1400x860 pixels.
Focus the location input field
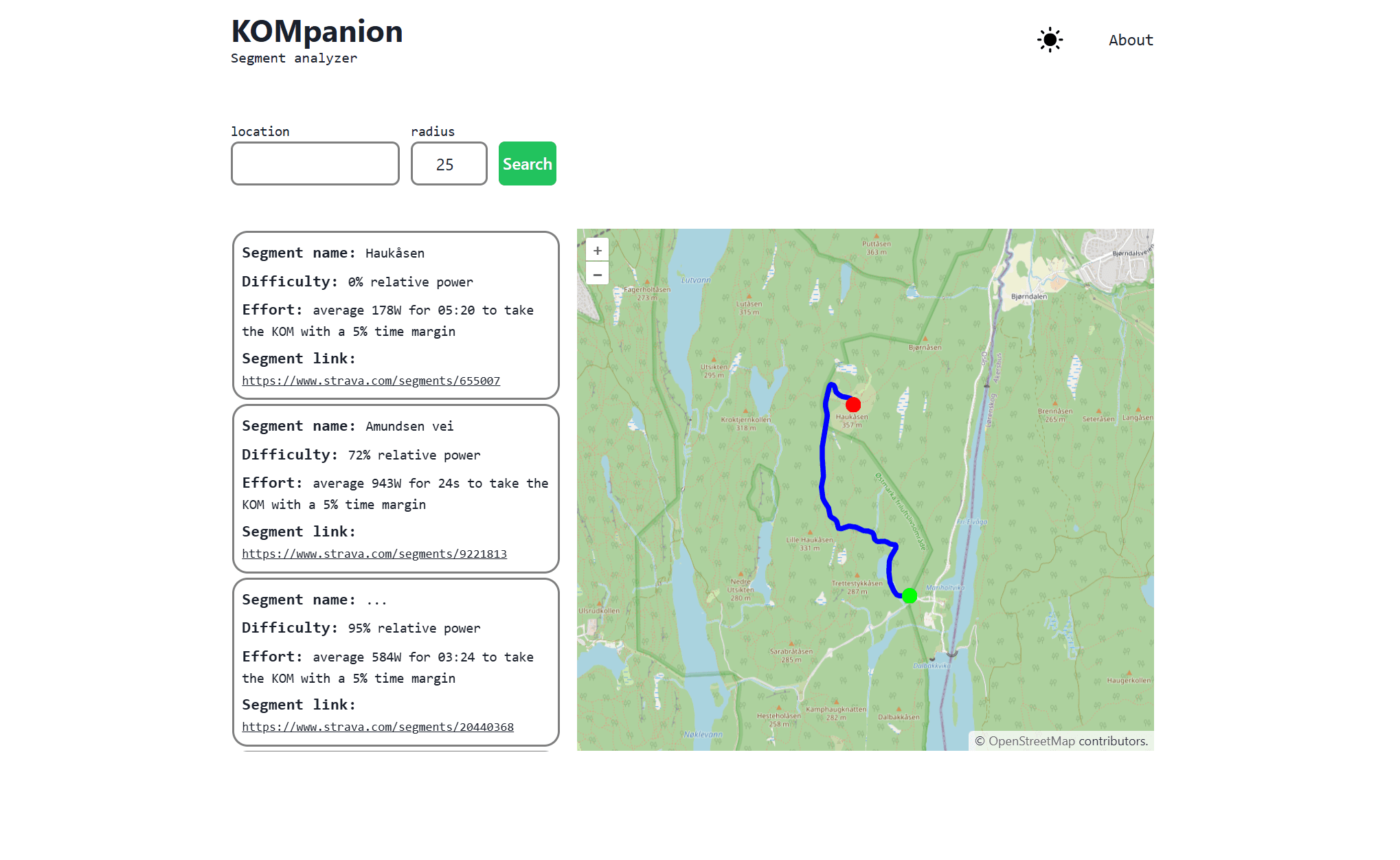click(x=315, y=163)
